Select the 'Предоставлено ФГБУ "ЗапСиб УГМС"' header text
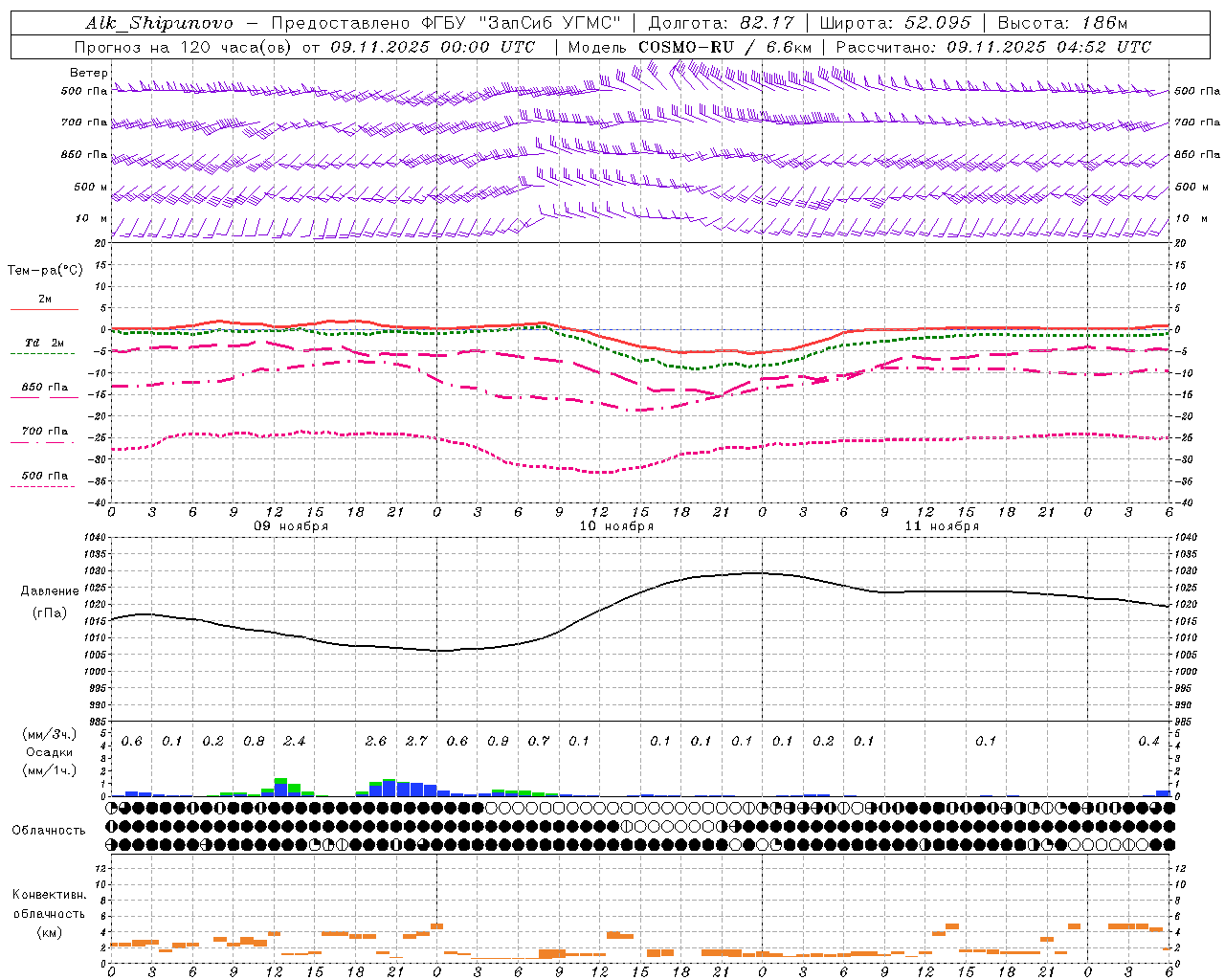This screenshot has height=980, width=1225. [446, 23]
